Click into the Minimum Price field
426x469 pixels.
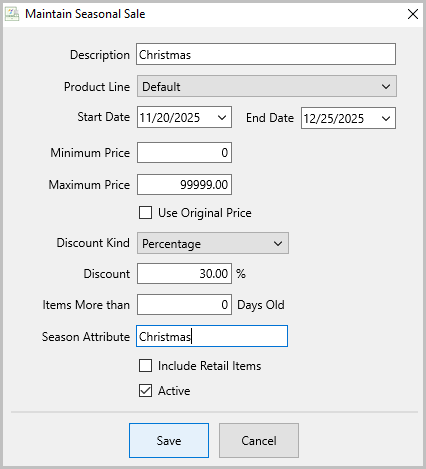coord(184,153)
